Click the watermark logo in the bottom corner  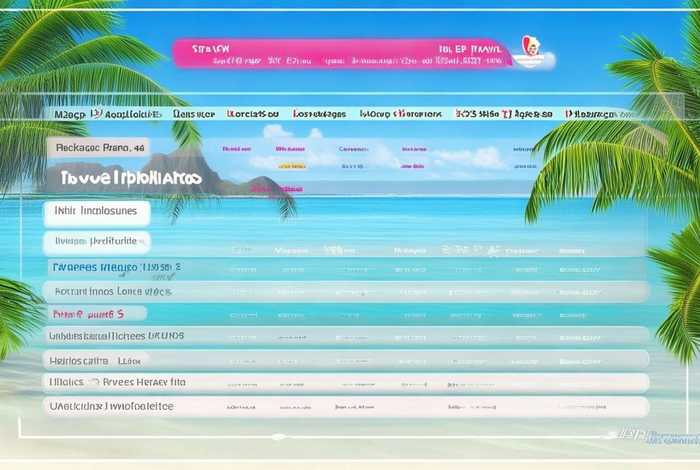coord(650,436)
